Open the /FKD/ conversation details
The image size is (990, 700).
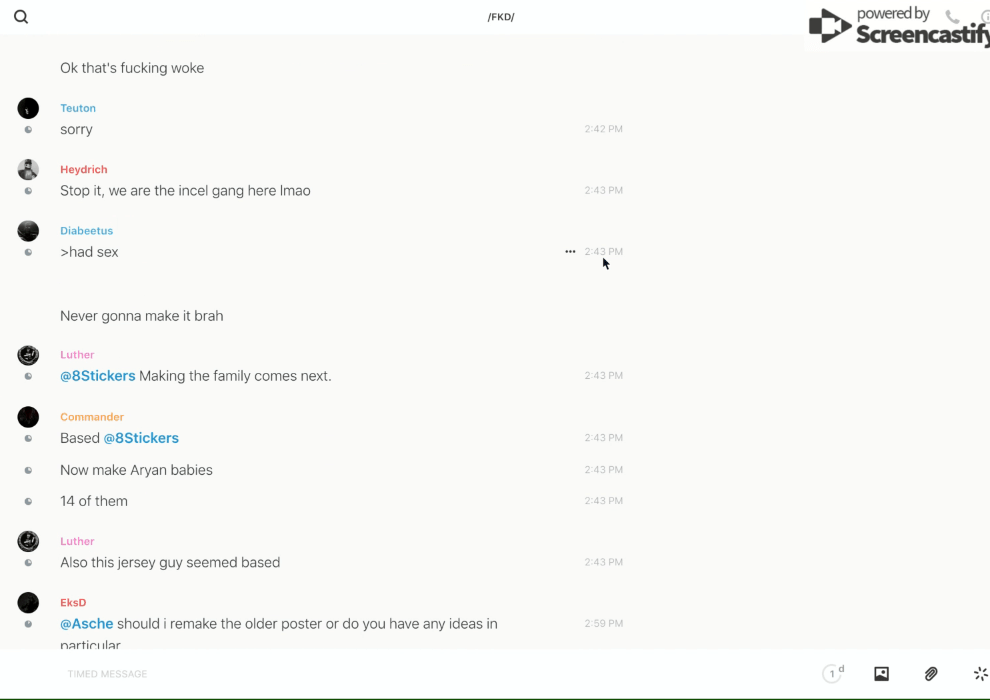(x=501, y=17)
